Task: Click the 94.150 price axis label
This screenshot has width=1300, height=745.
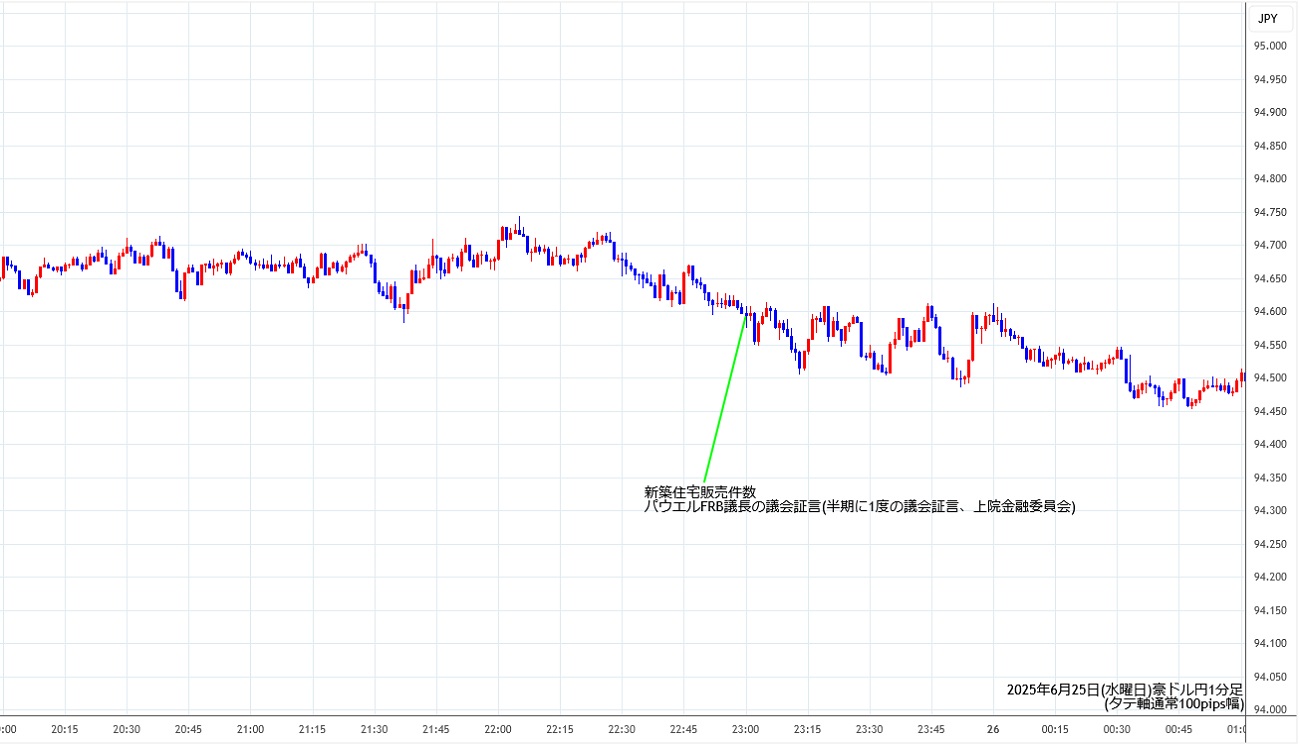Action: click(x=1271, y=610)
